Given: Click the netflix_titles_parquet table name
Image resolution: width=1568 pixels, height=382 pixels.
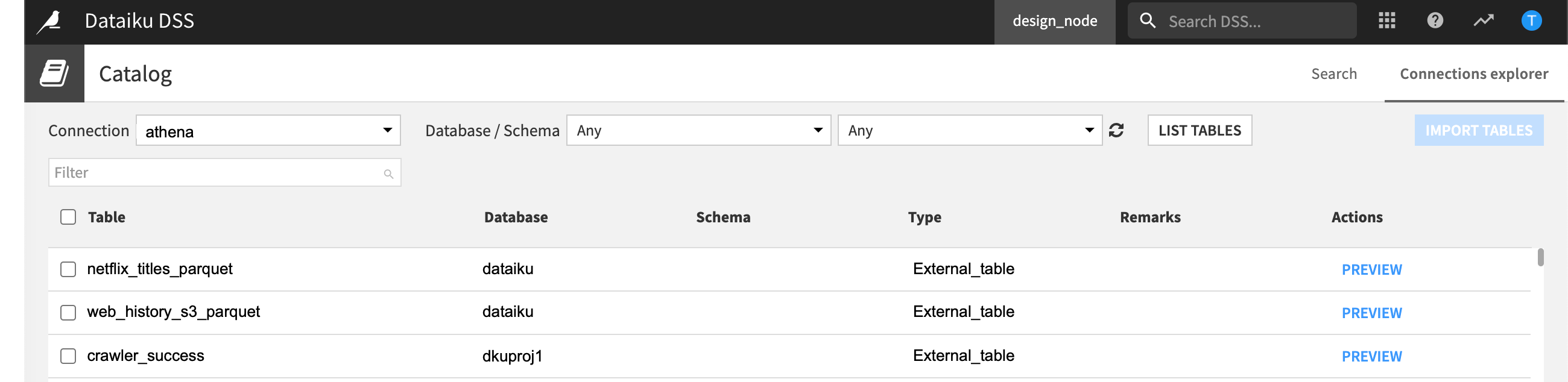Looking at the screenshot, I should [x=159, y=269].
